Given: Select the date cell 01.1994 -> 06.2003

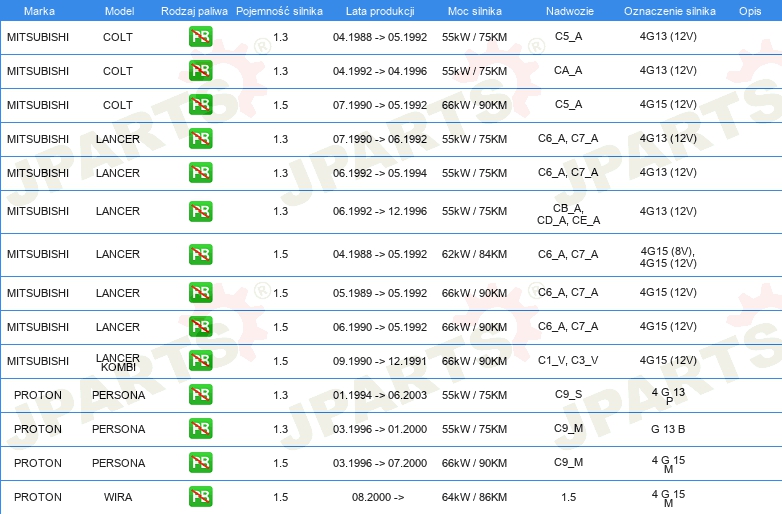Looking at the screenshot, I should [x=380, y=395].
